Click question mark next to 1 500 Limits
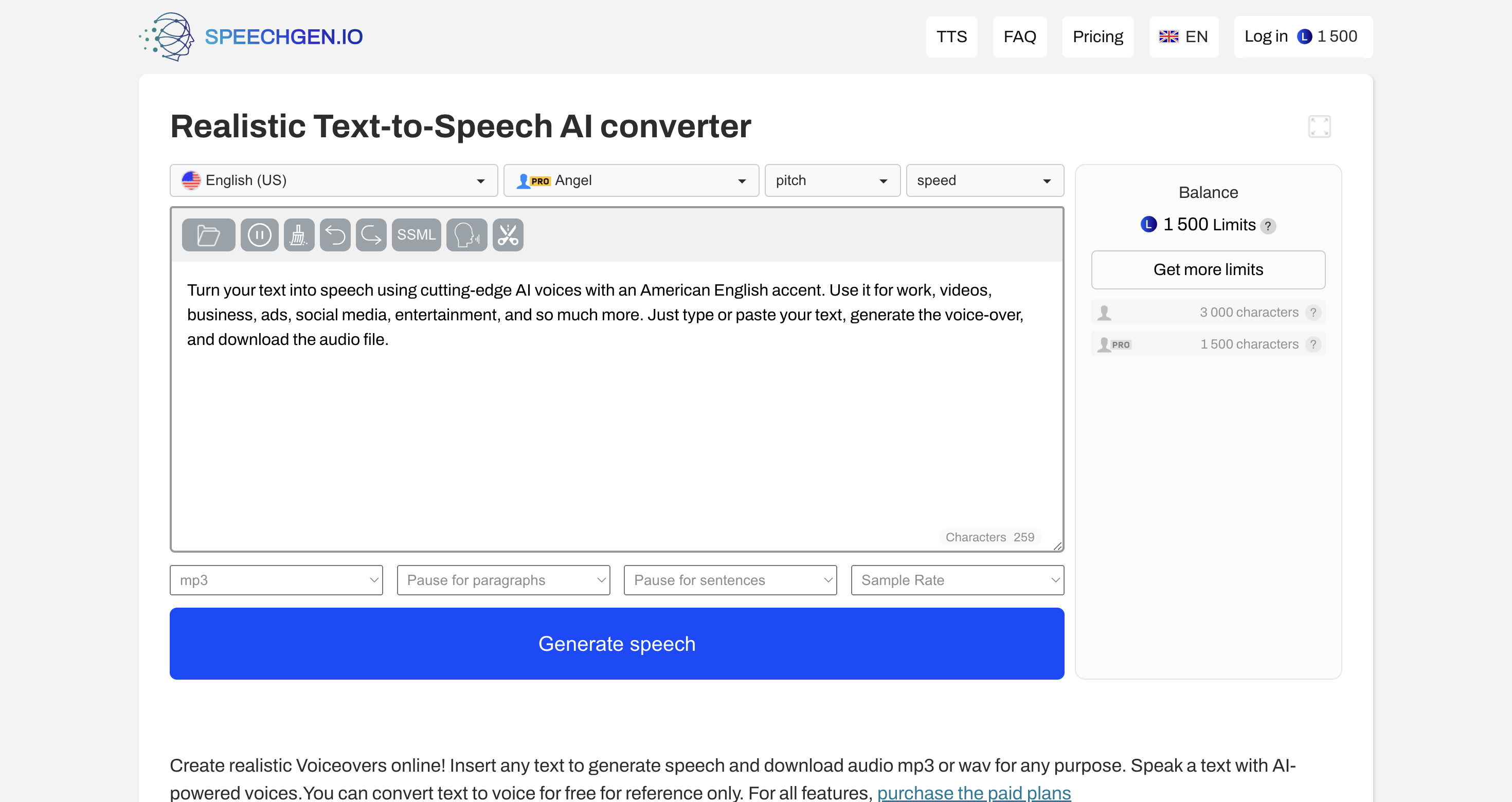Screen dimensions: 1512x802 pyautogui.click(x=1268, y=226)
